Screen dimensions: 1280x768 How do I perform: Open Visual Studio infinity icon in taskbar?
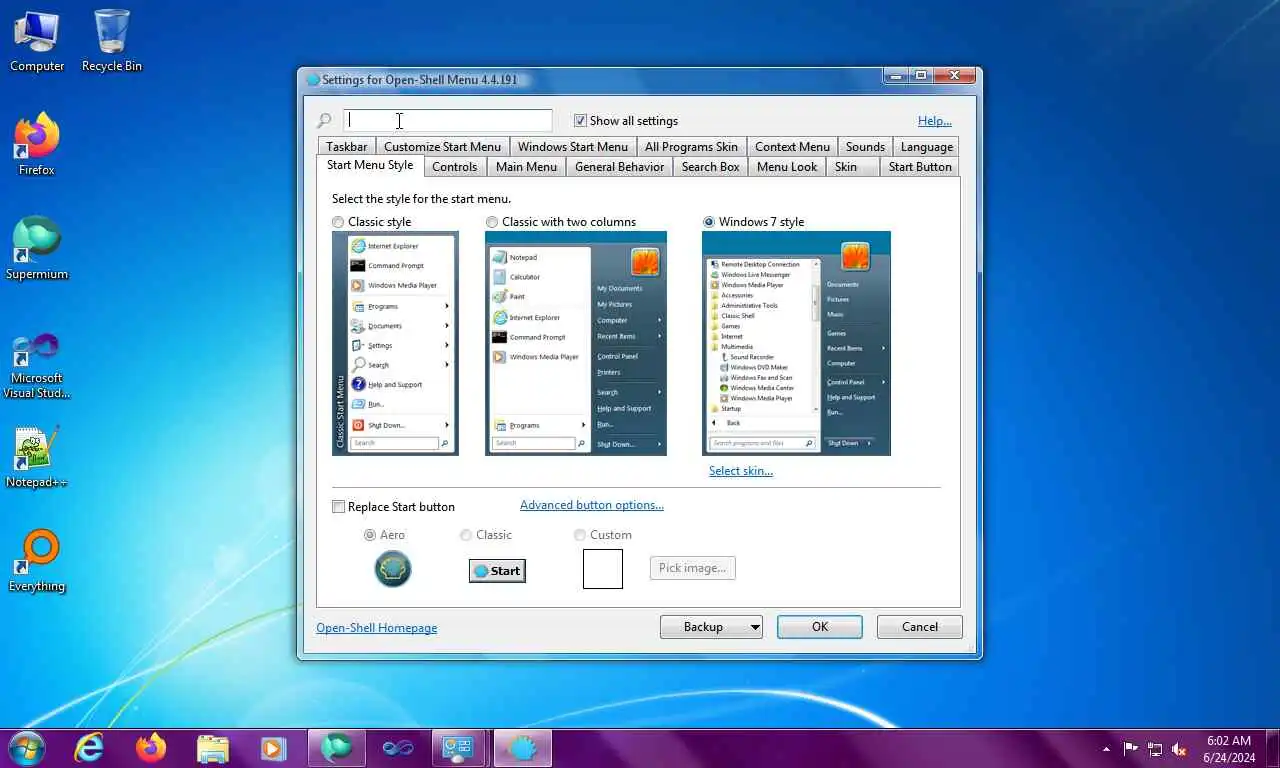tap(398, 748)
